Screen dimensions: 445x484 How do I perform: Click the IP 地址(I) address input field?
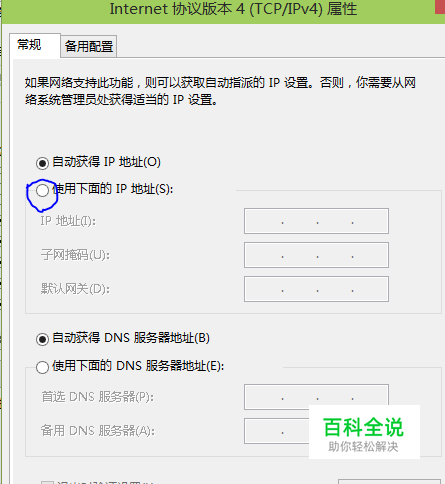pos(316,221)
